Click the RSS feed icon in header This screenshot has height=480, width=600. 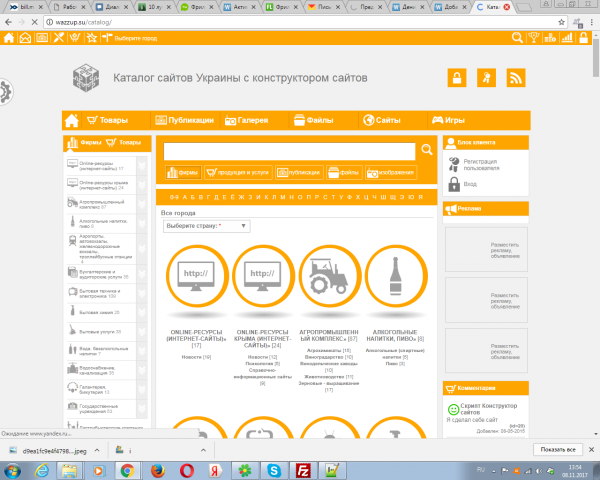point(515,78)
